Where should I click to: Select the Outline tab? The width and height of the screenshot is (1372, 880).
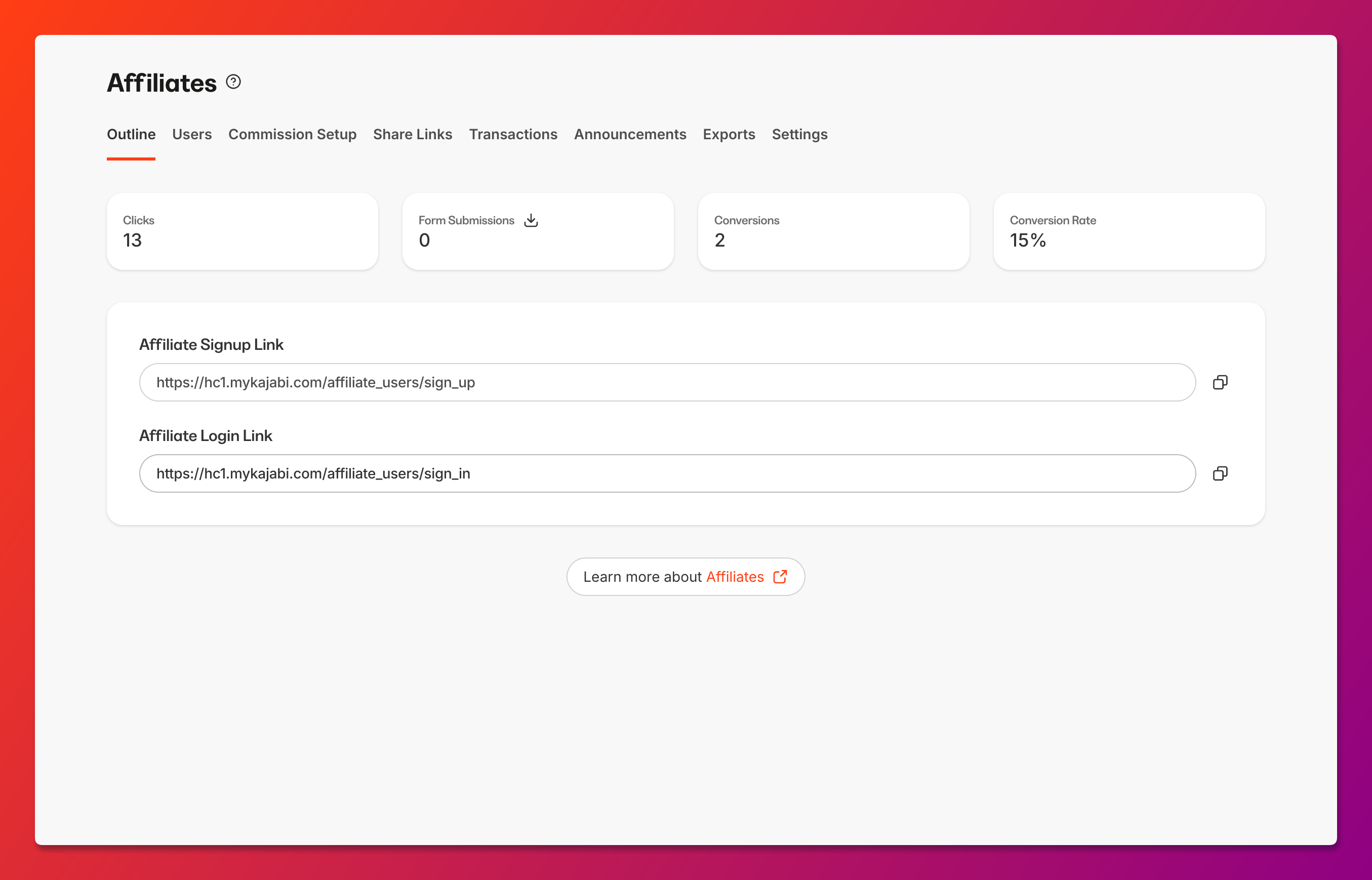pos(131,134)
